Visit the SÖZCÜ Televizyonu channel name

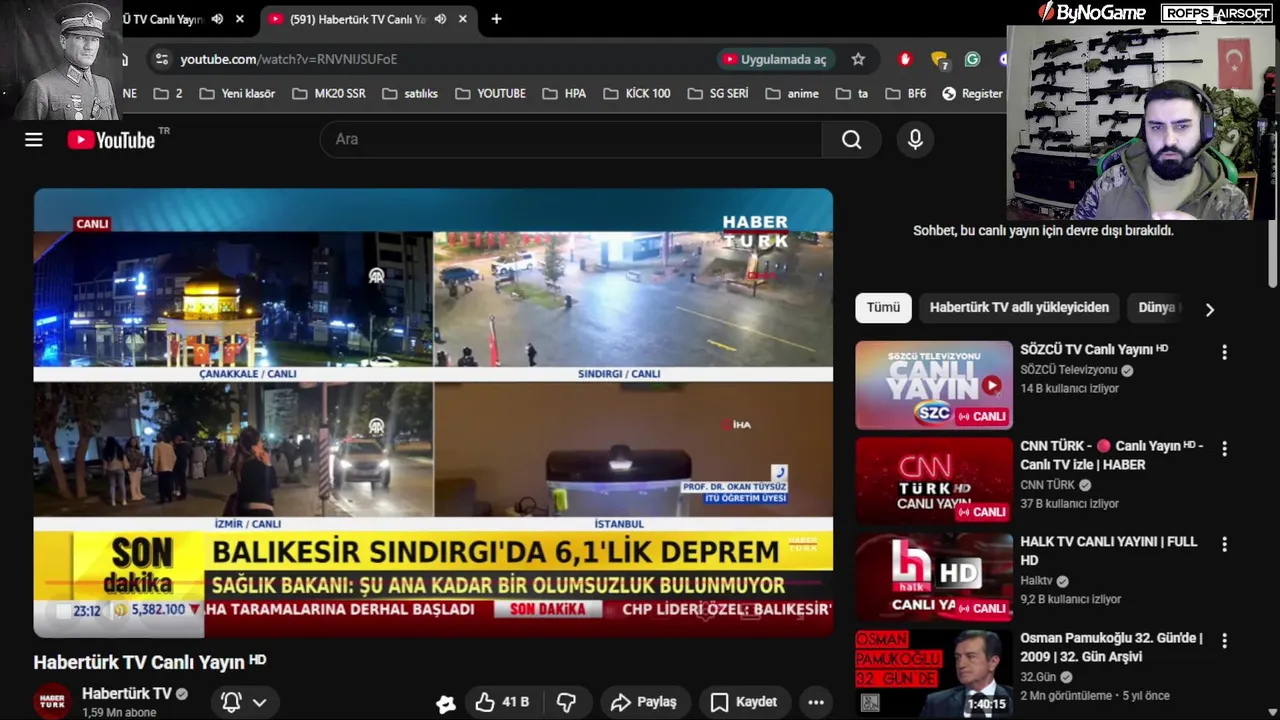(x=1069, y=370)
